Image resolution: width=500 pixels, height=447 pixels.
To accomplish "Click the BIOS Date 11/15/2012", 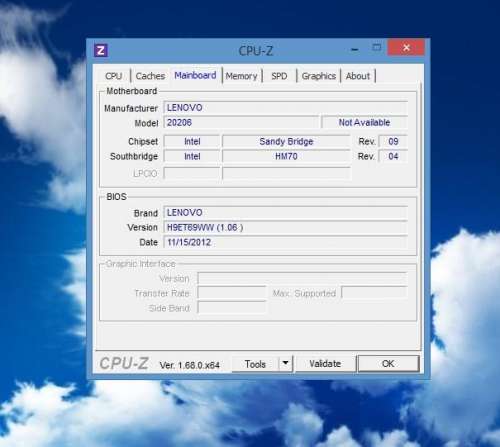I will (286, 242).
